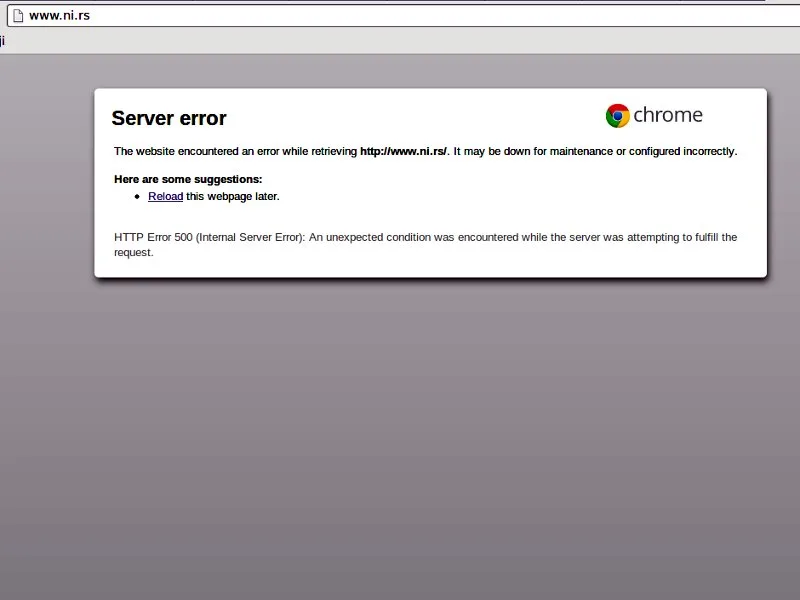Click the empty right side of address bar
The width and height of the screenshot is (800, 600).
[x=600, y=15]
